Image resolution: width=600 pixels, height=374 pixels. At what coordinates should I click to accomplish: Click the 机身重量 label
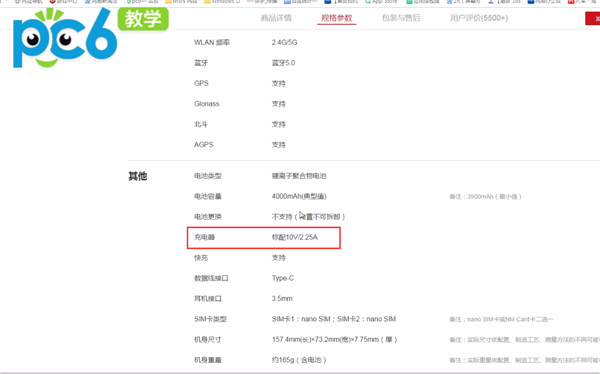coord(208,360)
